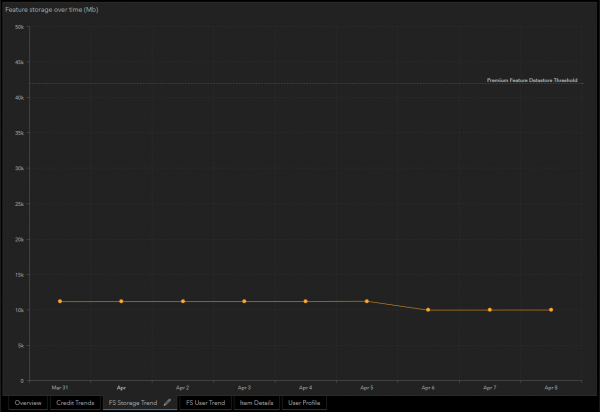
Task: Click the Mar 31 x-axis label
Action: click(60, 388)
